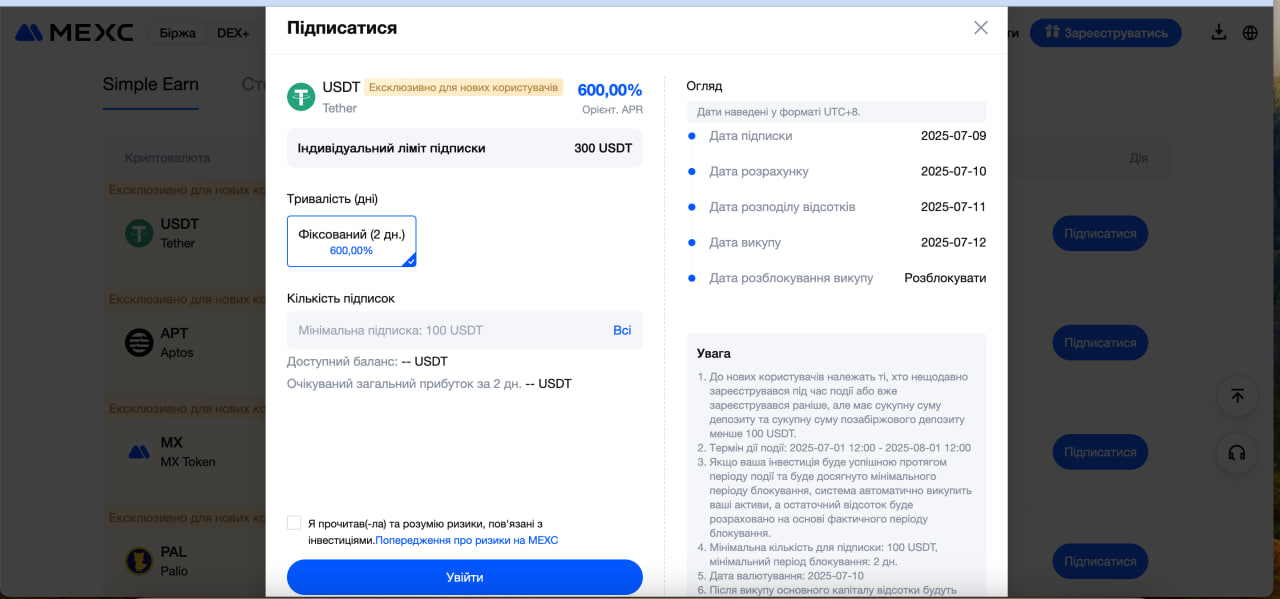Click the Ексклюзивно для нових користувачів badge

click(464, 87)
